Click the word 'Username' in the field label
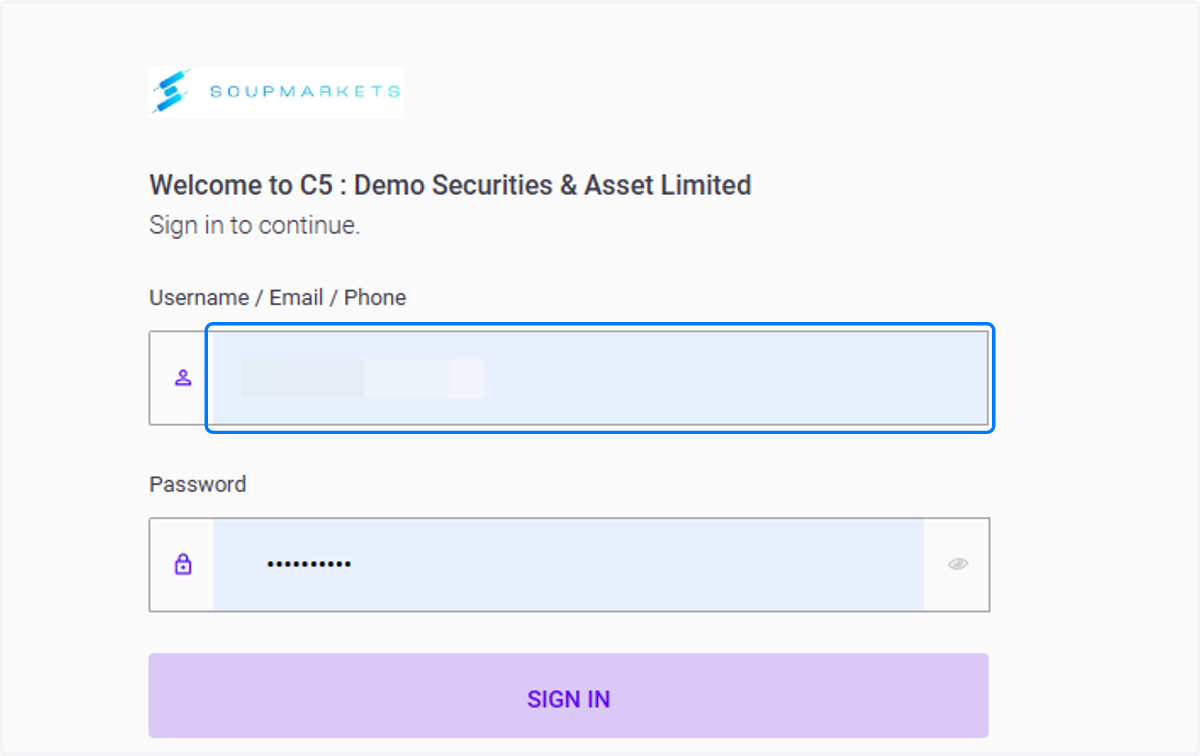Screen dimensions: 1200x756 click(x=199, y=298)
